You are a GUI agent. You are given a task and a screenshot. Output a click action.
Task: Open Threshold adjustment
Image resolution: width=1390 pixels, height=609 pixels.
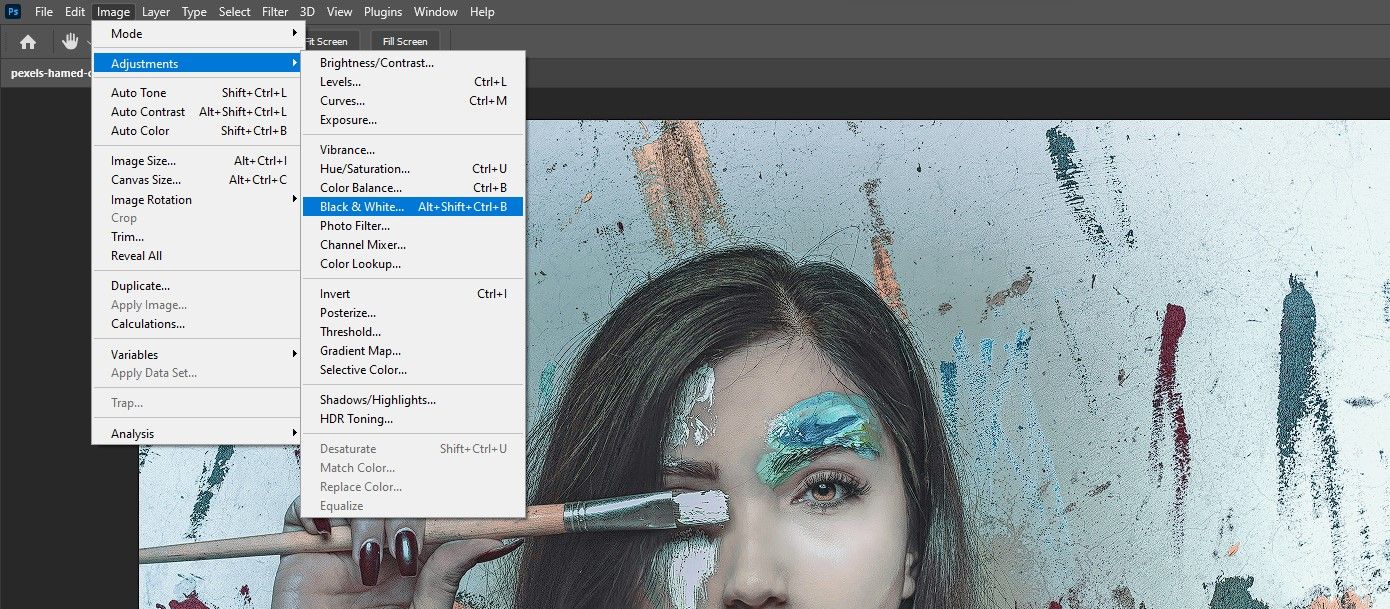click(413, 332)
